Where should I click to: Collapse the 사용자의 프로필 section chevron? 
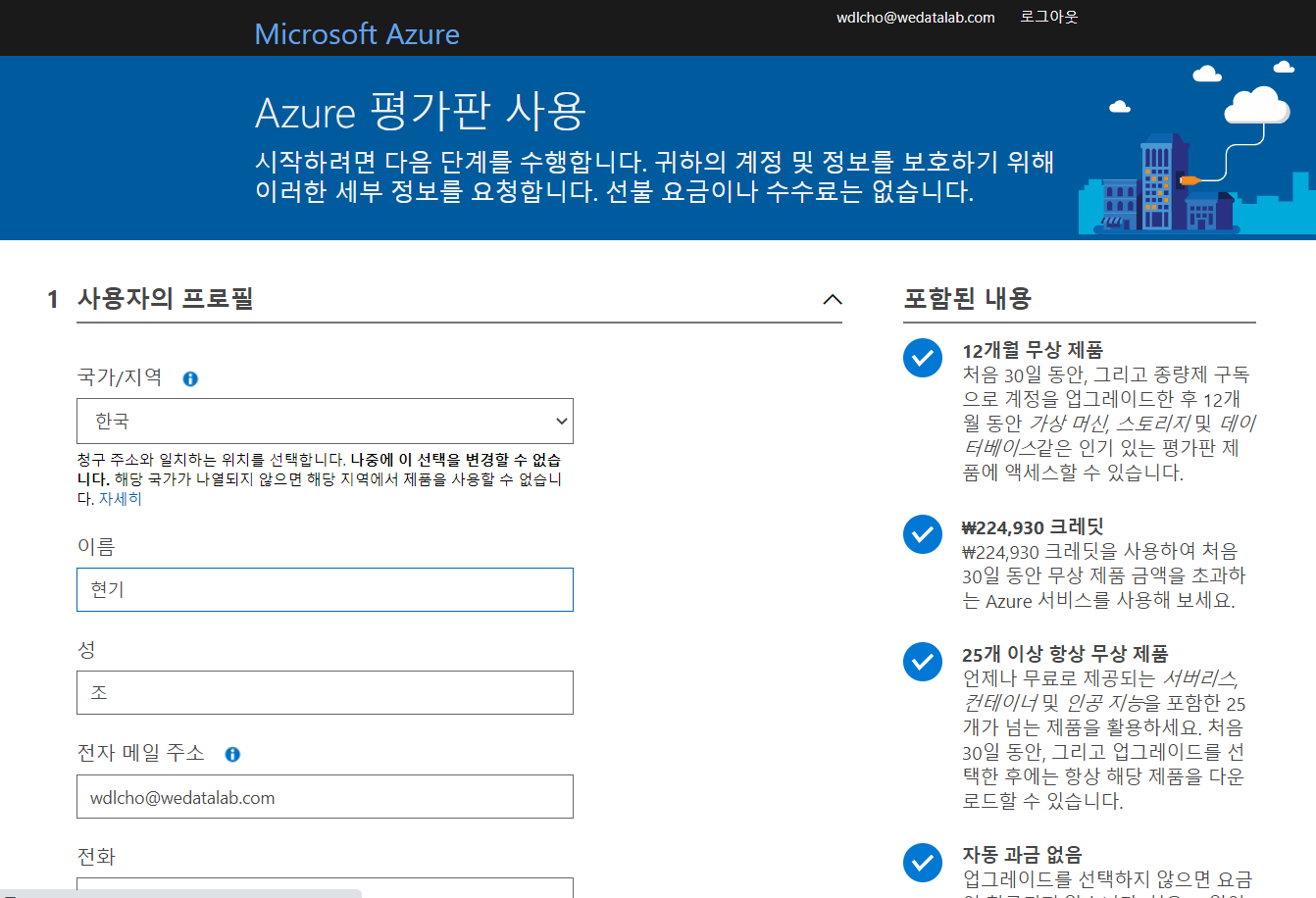pos(833,299)
